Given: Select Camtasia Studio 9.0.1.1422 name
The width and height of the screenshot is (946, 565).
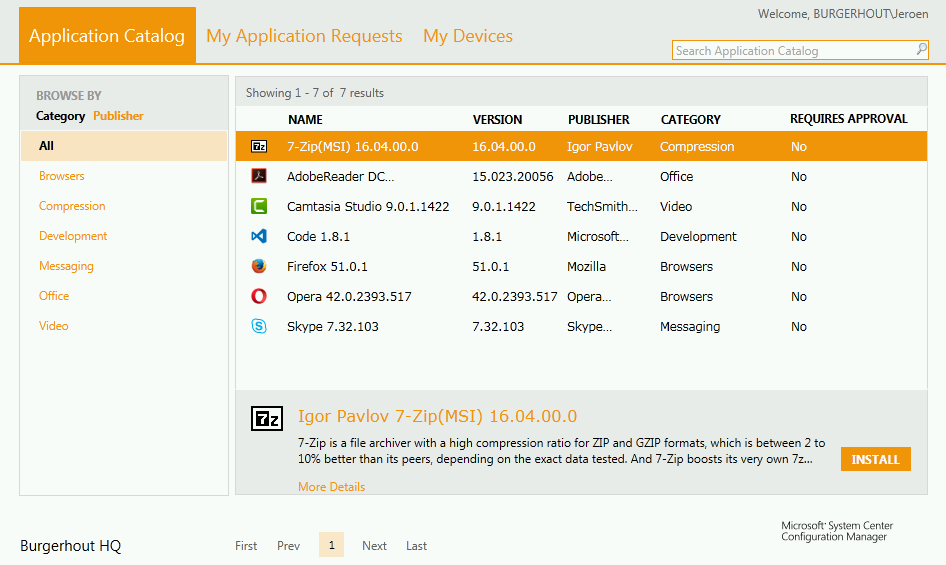Looking at the screenshot, I should pos(368,206).
